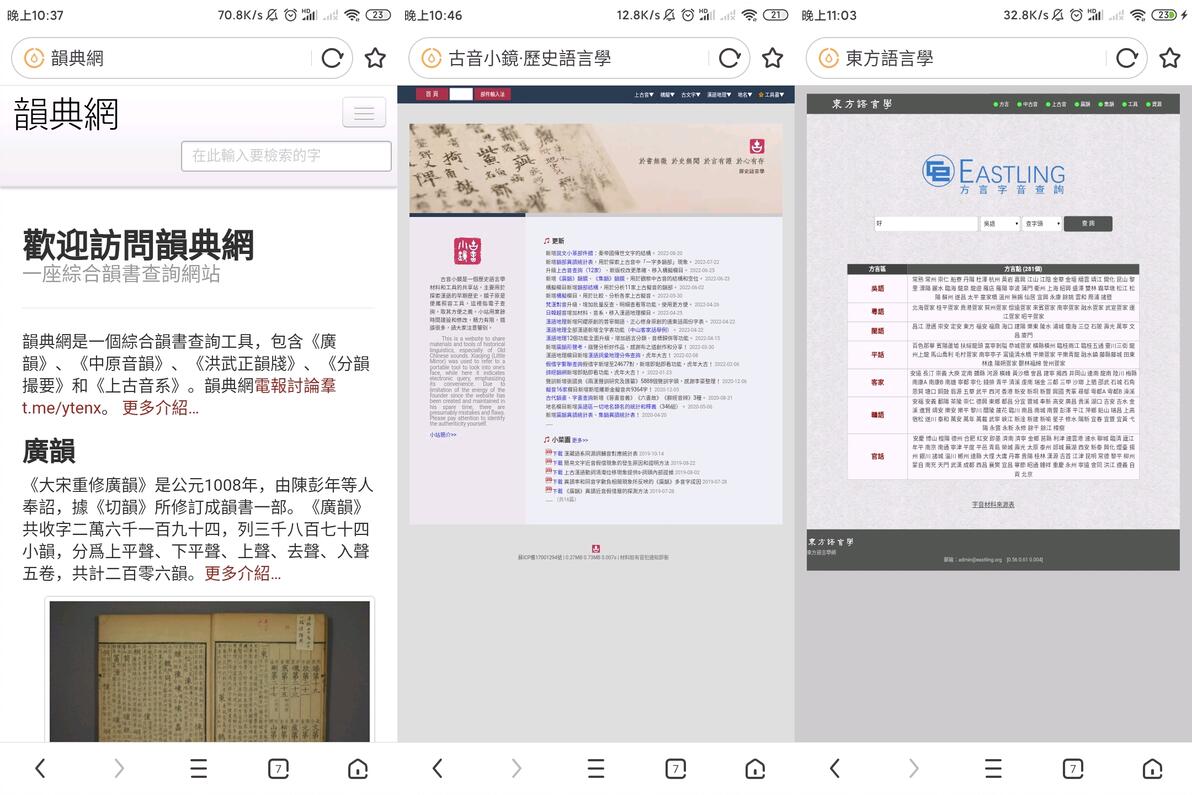Click 平話 row in dialect table
This screenshot has height=795, width=1192.
(993, 354)
